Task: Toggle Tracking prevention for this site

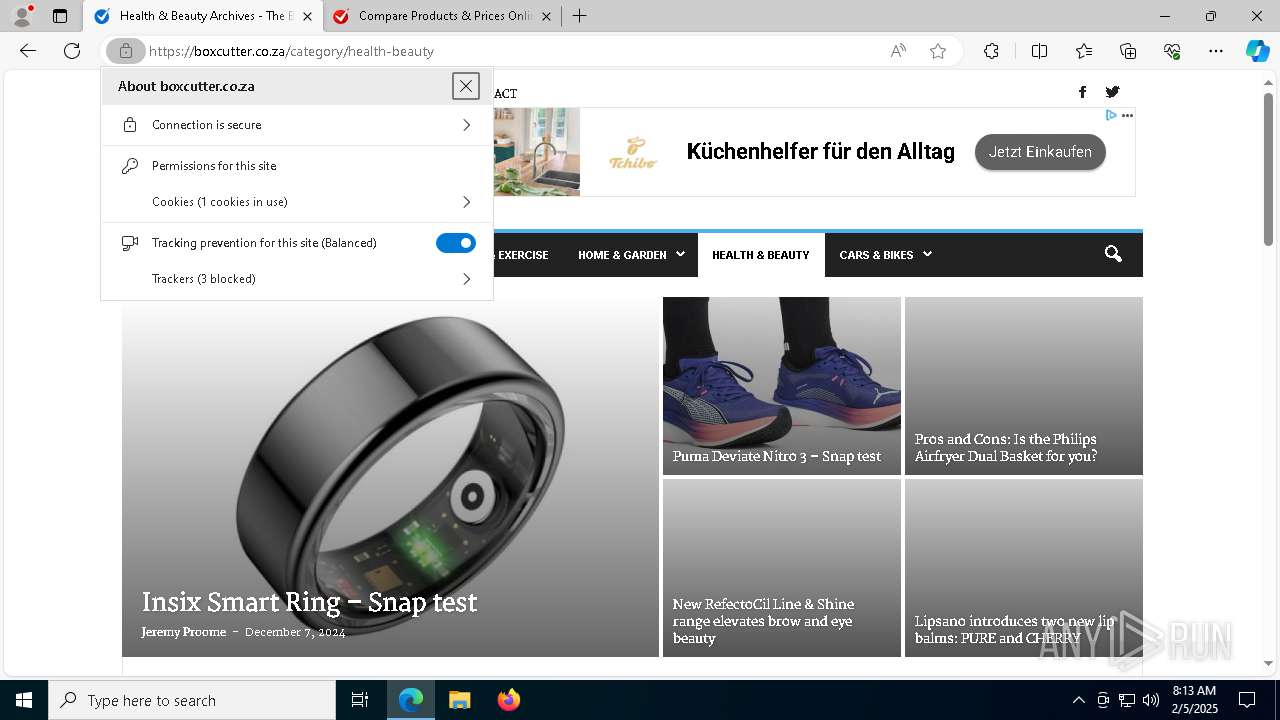Action: click(456, 243)
